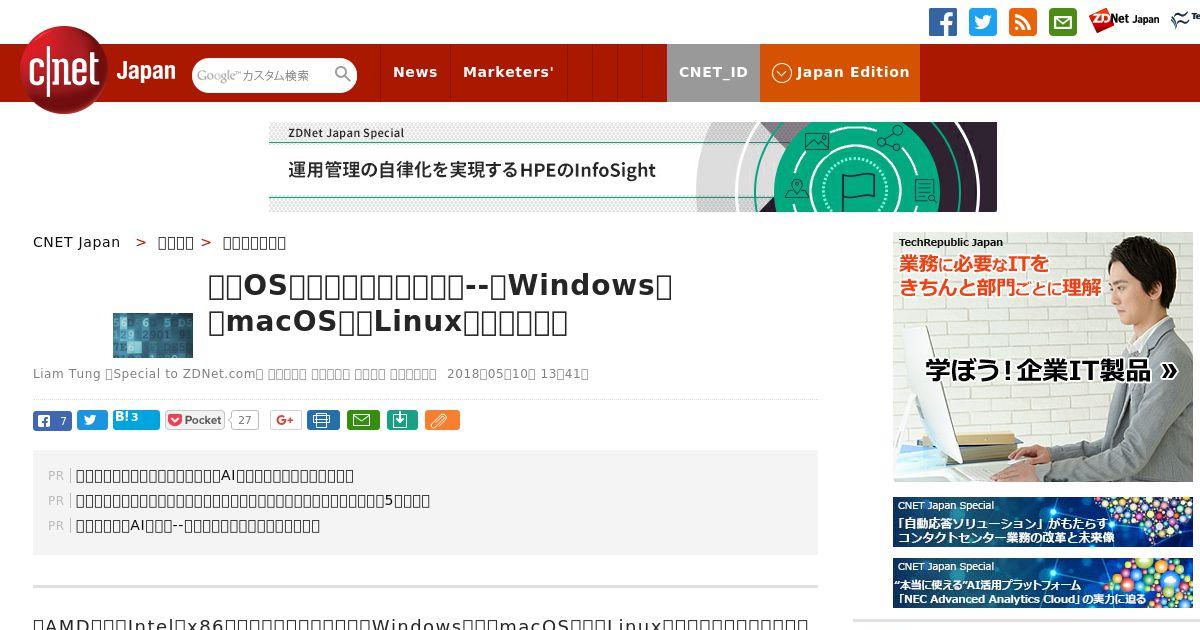Tweet this article using Twitter share button
This screenshot has width=1200, height=630.
tap(92, 421)
